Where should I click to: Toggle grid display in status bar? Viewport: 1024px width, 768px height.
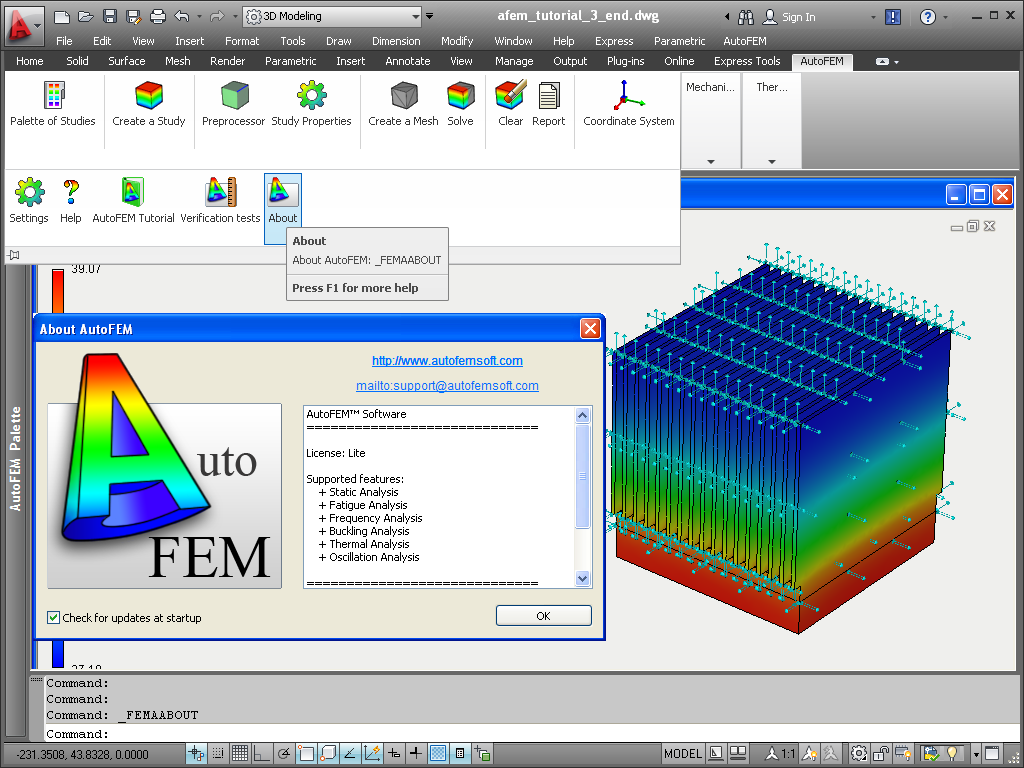point(240,753)
